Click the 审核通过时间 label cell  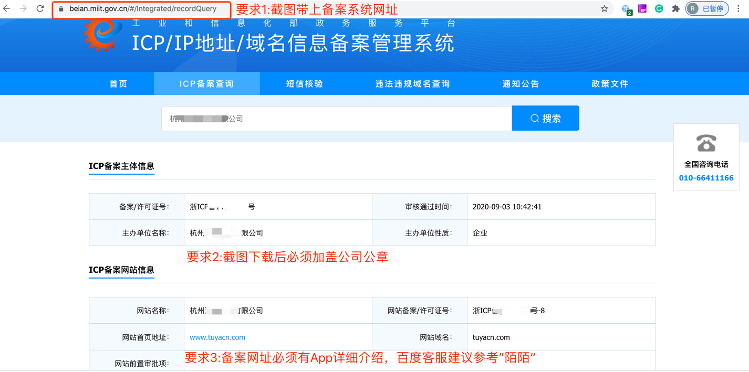(x=420, y=207)
